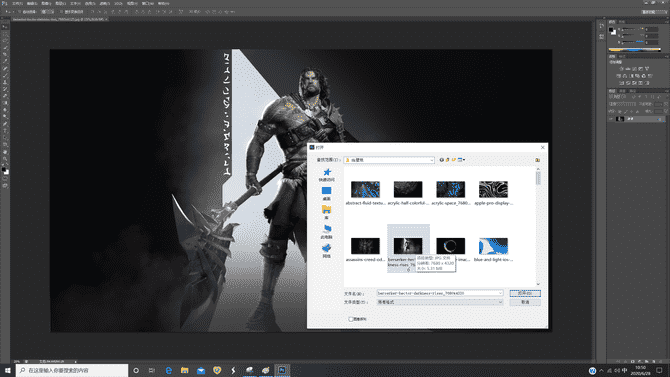The image size is (670, 377).
Task: Open the View Menu dropdown in dialog
Action: [x=461, y=160]
